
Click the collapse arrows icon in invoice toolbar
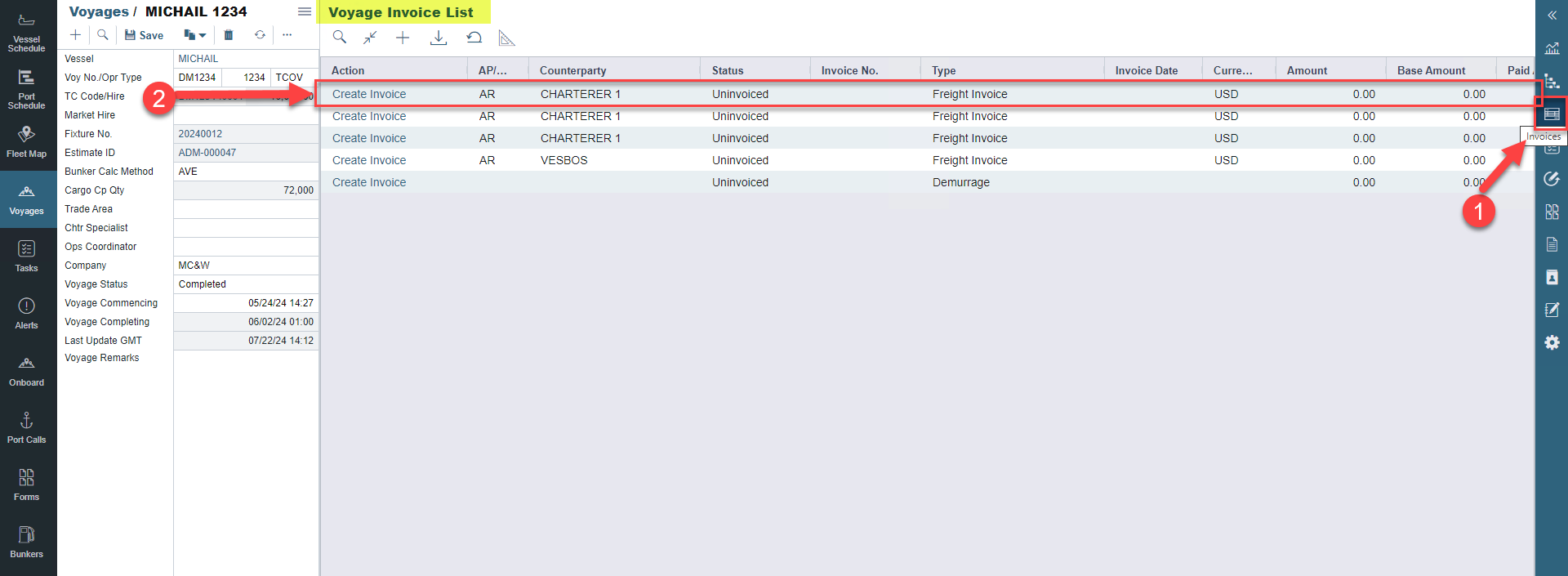point(370,38)
